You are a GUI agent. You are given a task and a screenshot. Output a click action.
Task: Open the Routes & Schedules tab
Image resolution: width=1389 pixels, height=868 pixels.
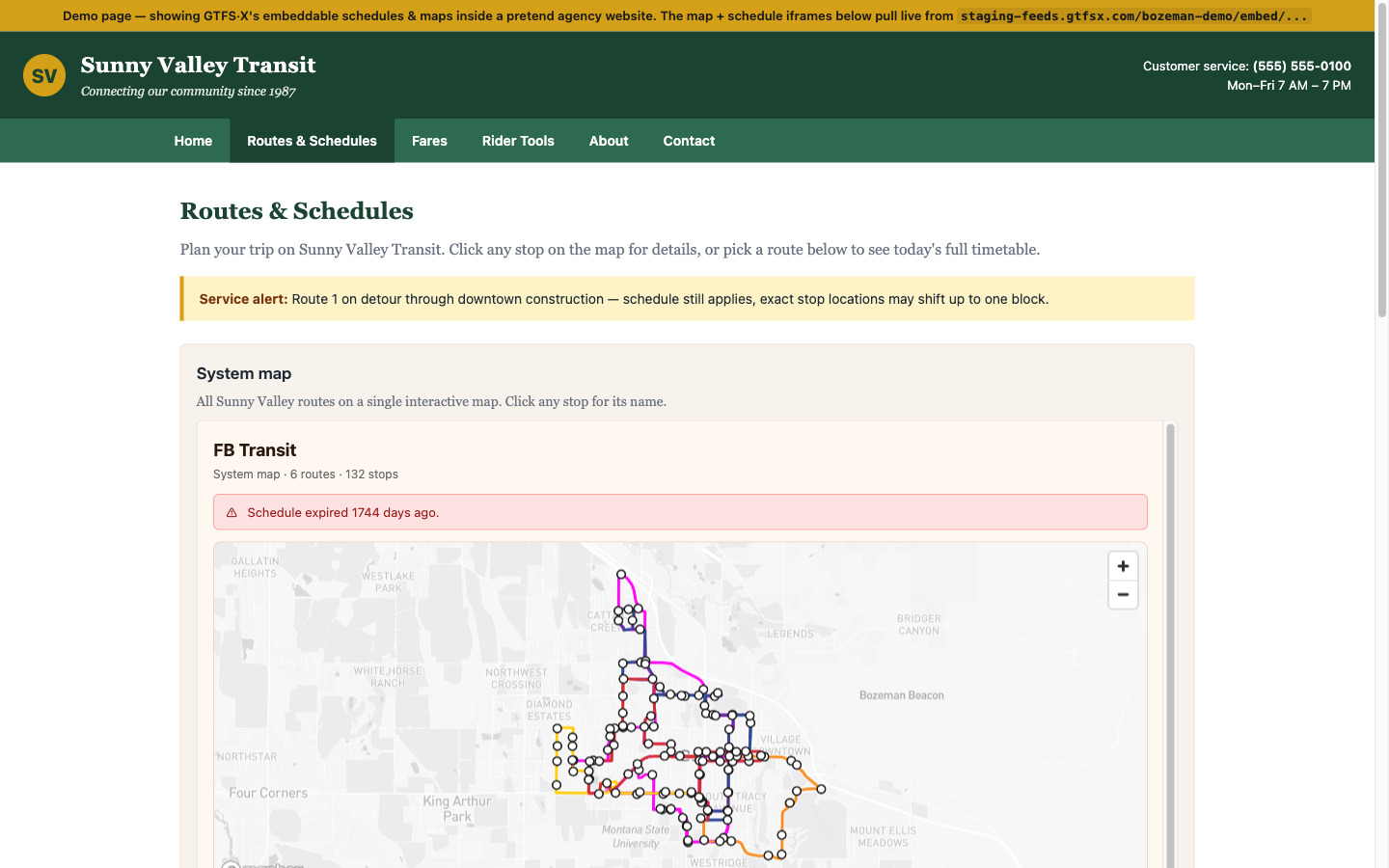[x=312, y=141]
